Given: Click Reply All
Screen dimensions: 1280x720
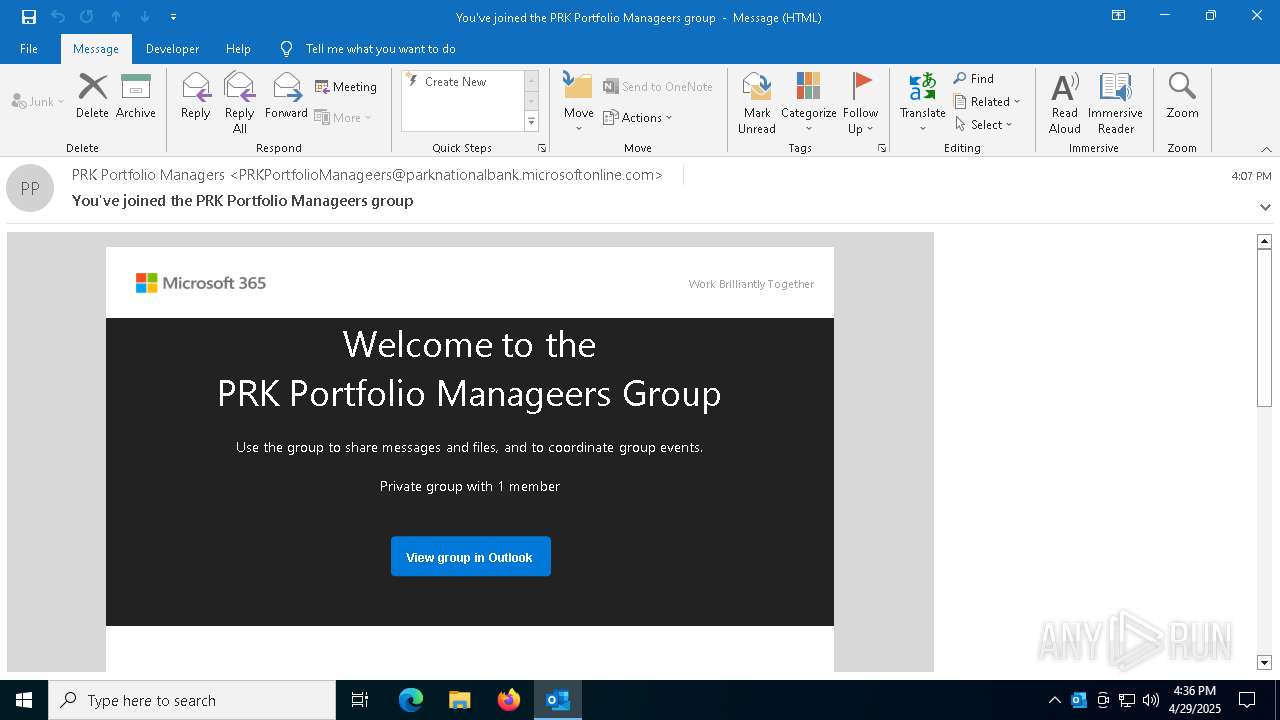Looking at the screenshot, I should 240,103.
